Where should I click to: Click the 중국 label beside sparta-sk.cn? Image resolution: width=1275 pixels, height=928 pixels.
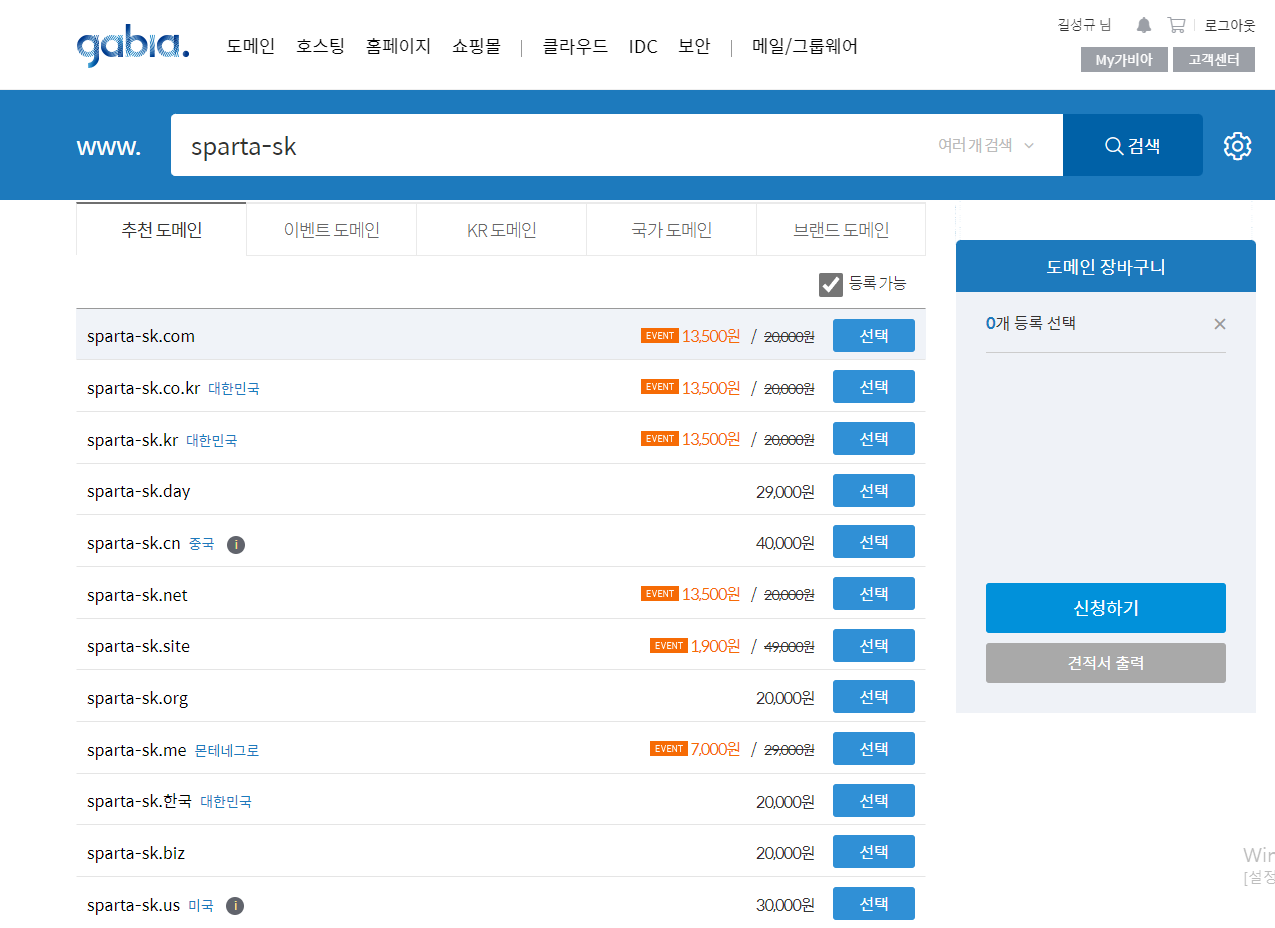click(202, 544)
